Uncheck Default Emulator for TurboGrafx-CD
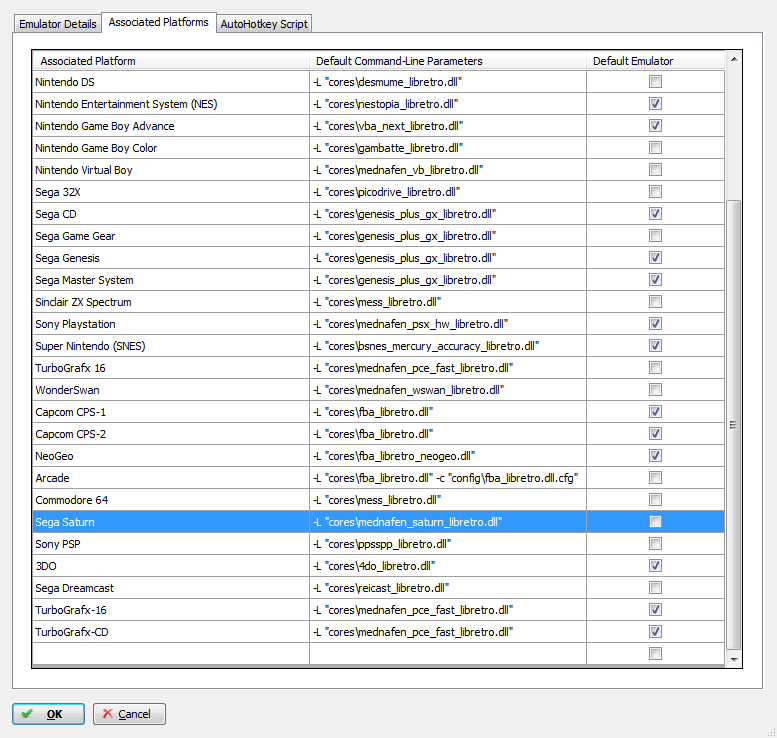The width and height of the screenshot is (777, 738). [655, 632]
